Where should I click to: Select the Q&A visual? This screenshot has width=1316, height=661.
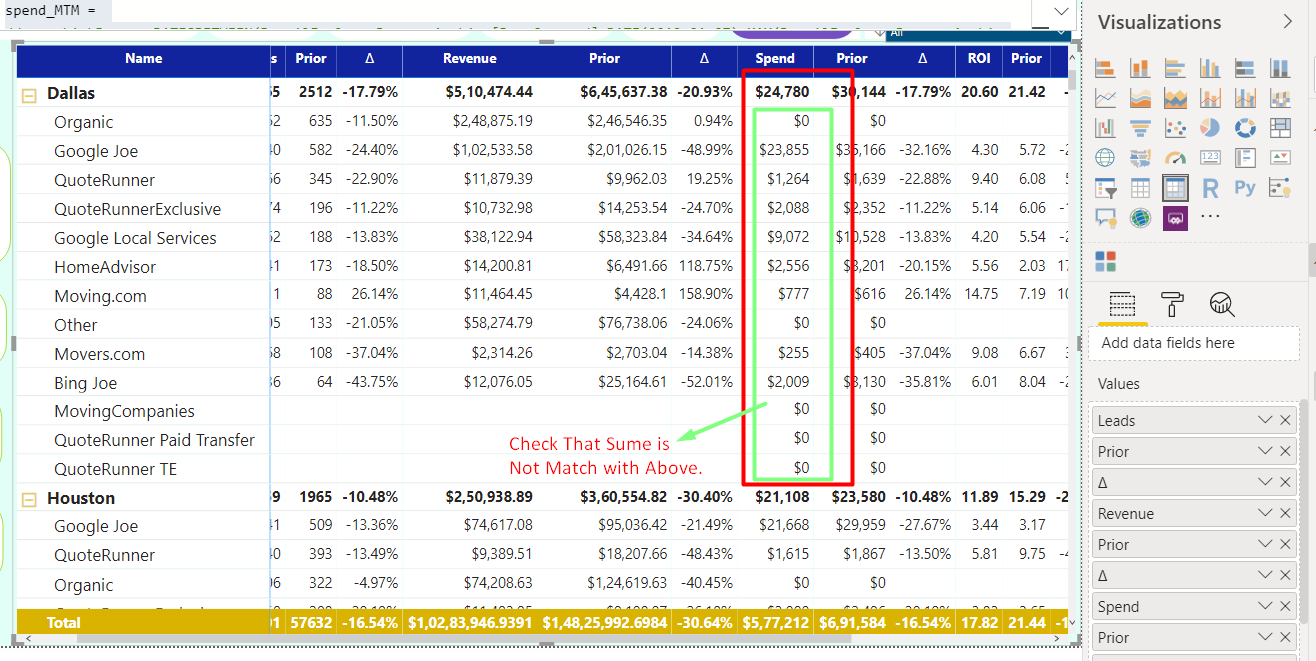1105,217
